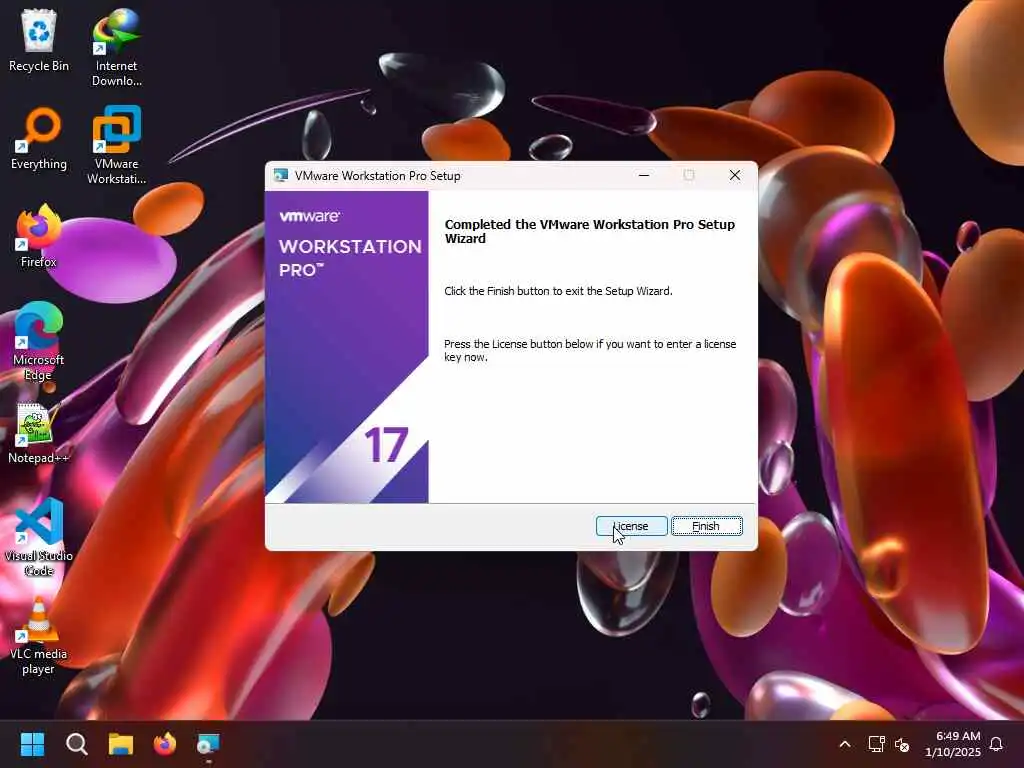This screenshot has width=1024, height=768.
Task: Click the muted volume tray icon
Action: point(902,744)
